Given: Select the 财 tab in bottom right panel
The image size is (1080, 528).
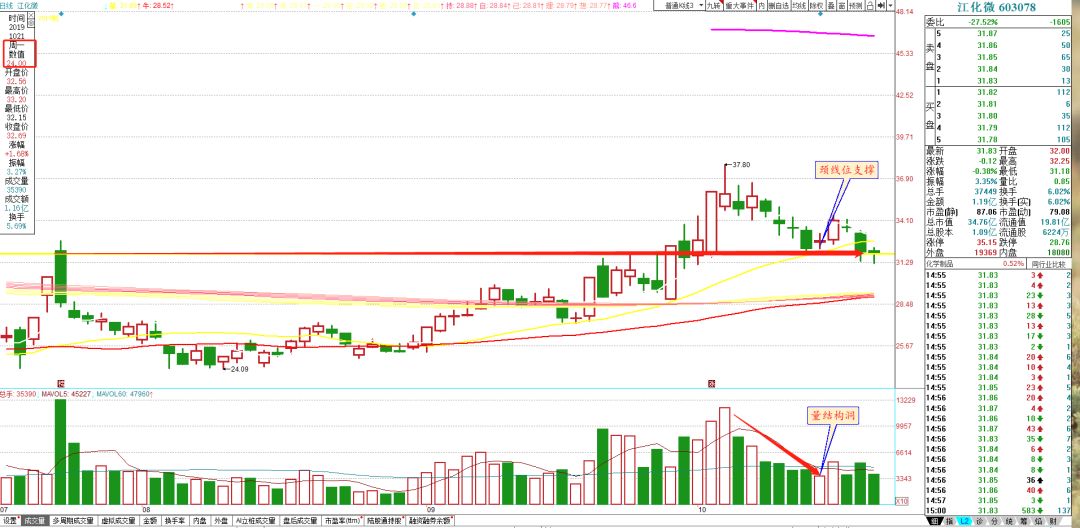Looking at the screenshot, I should [x=1052, y=521].
